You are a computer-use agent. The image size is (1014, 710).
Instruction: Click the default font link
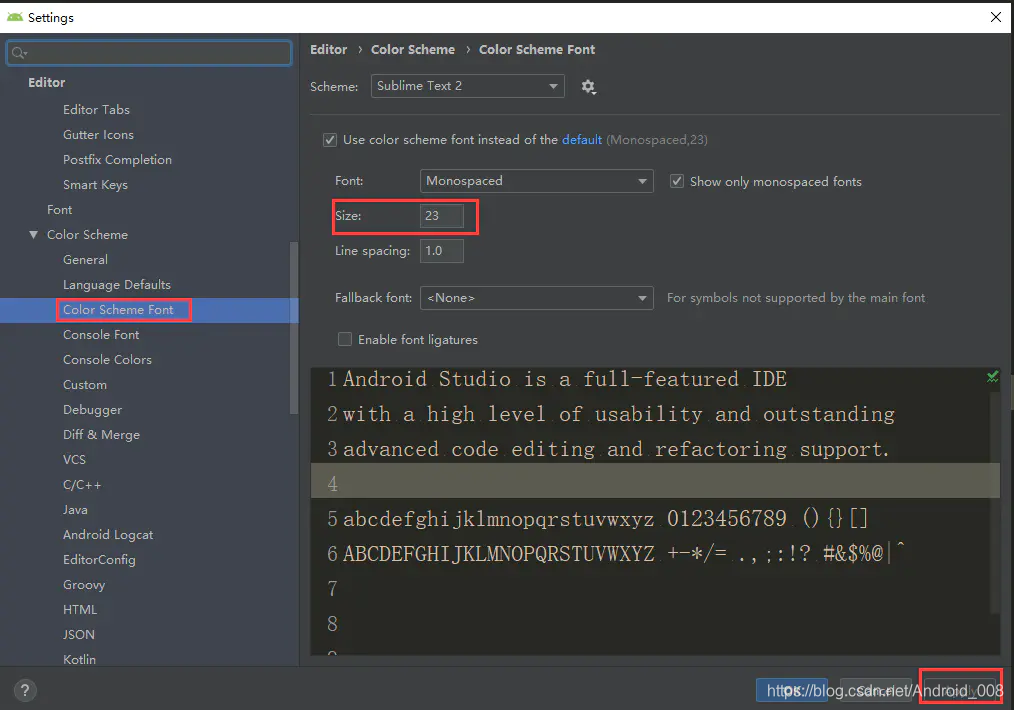[x=581, y=140]
